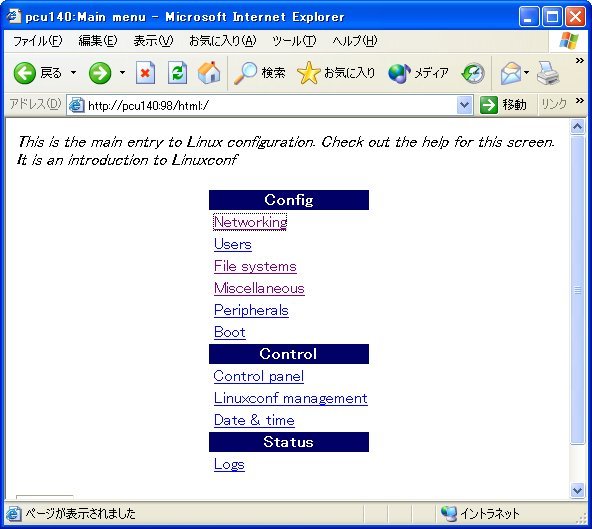Expand the Back button history dropdown
The height and width of the screenshot is (529, 592).
[74, 72]
